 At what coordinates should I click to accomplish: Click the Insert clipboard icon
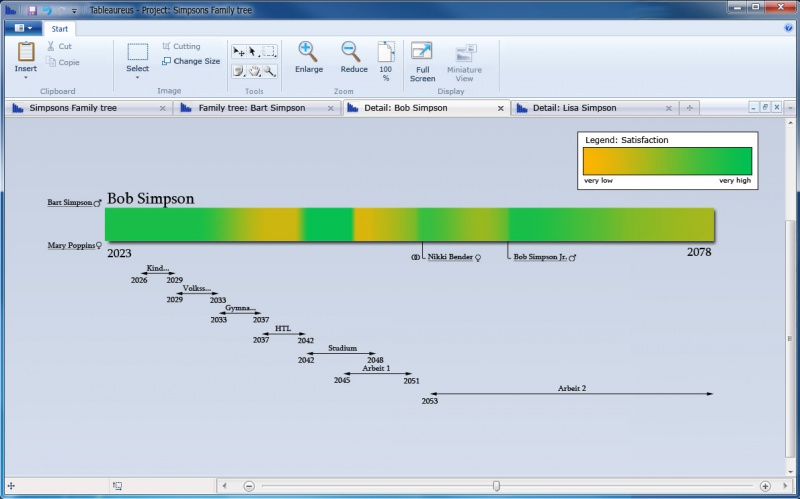coord(26,52)
